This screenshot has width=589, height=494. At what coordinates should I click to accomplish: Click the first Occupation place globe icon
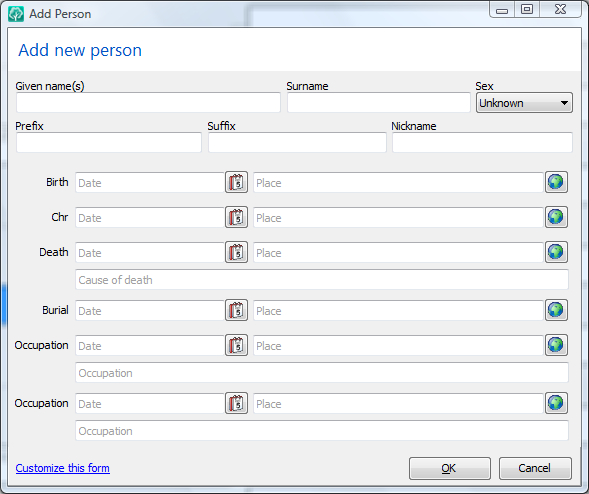pyautogui.click(x=556, y=345)
